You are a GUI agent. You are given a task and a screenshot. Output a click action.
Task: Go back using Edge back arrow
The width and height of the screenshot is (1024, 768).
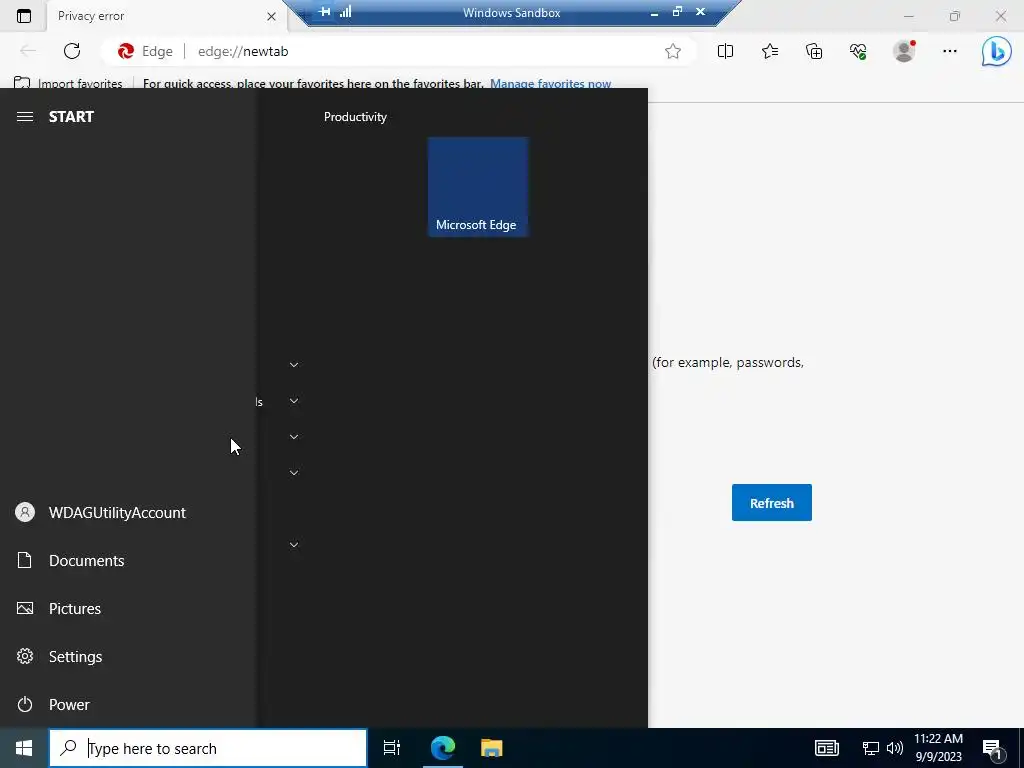[27, 51]
